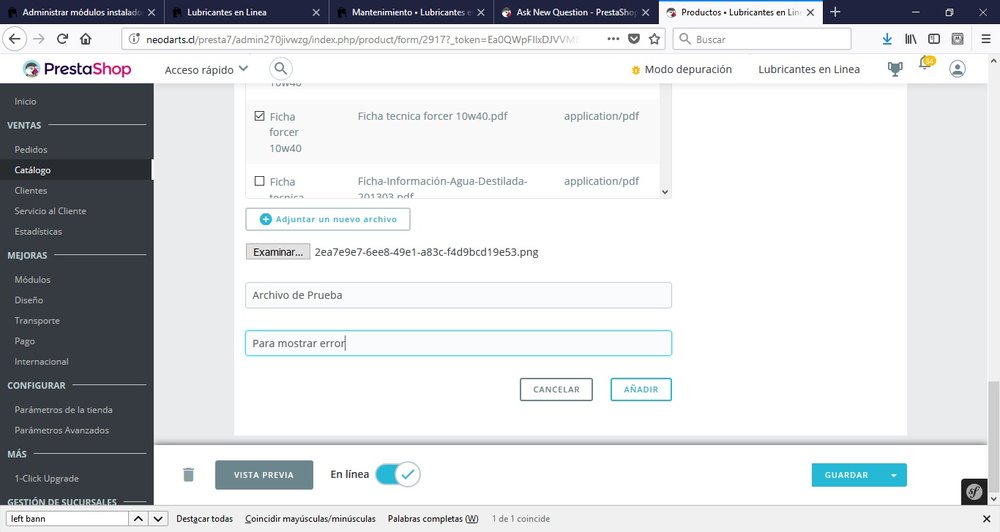Image resolution: width=1000 pixels, height=532 pixels.
Task: Reload the current page
Action: [62, 39]
